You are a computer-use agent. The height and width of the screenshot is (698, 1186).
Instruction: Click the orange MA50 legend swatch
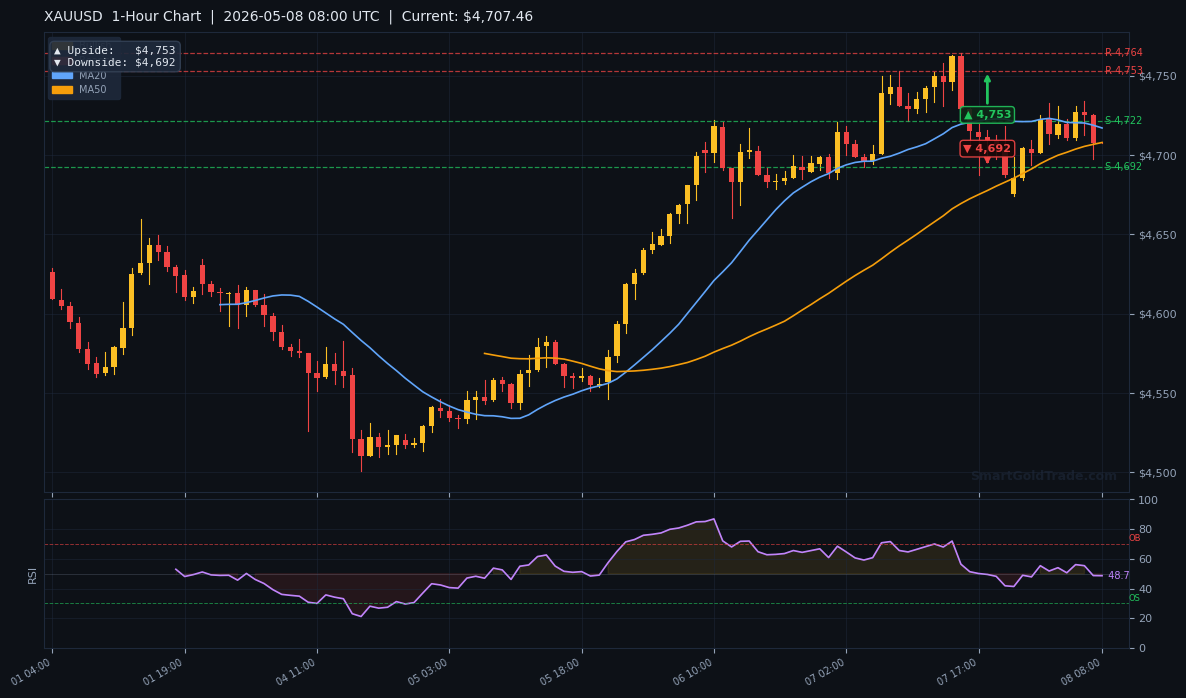point(62,89)
